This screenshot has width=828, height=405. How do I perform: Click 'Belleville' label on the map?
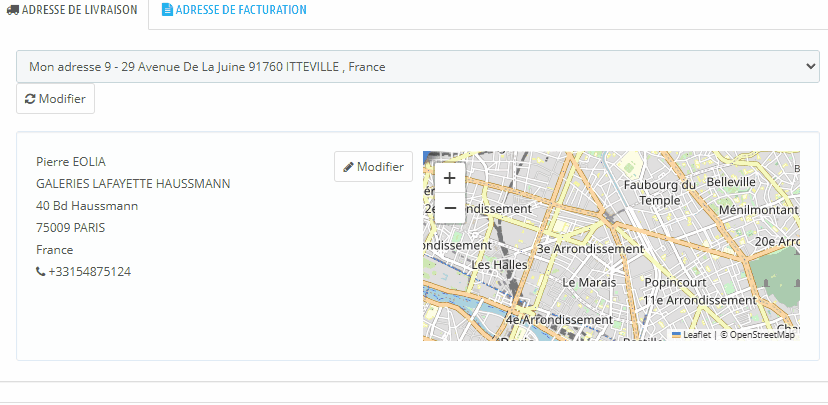coord(733,182)
